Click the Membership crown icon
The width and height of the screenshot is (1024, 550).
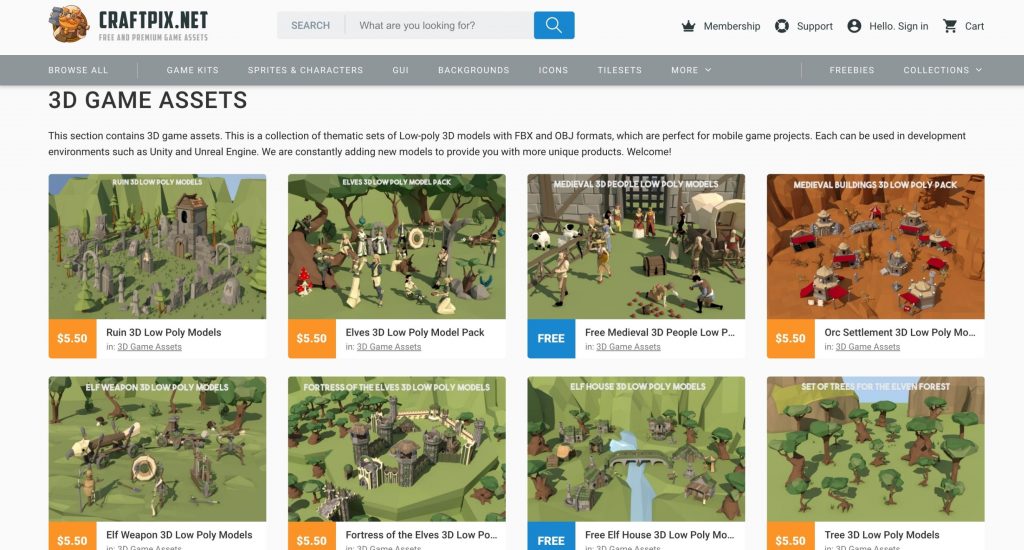688,26
